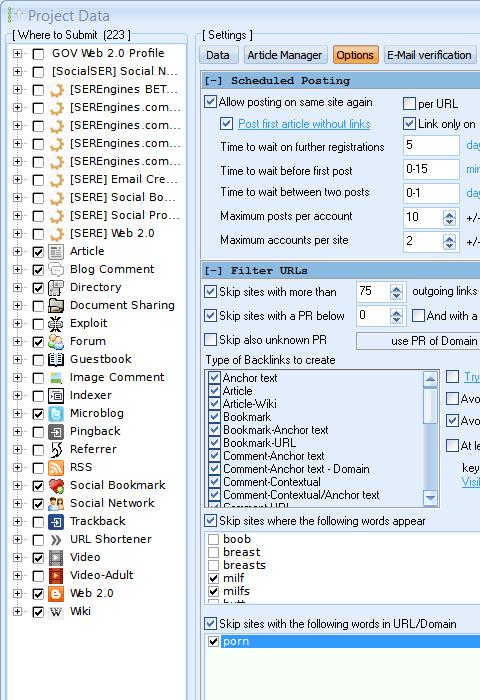Click the Web 2.0 Blogger icon

click(56, 593)
